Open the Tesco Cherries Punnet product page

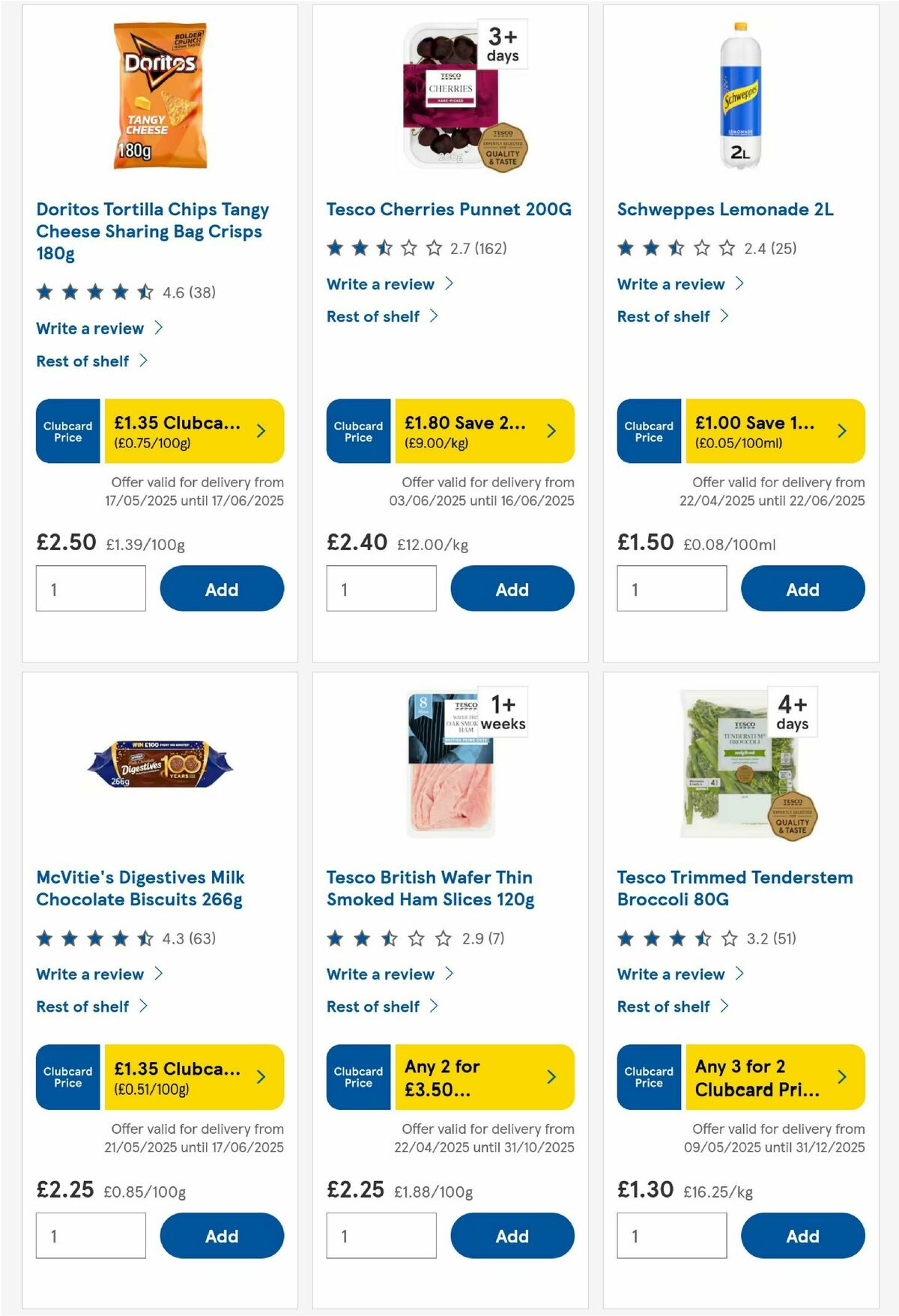(448, 210)
